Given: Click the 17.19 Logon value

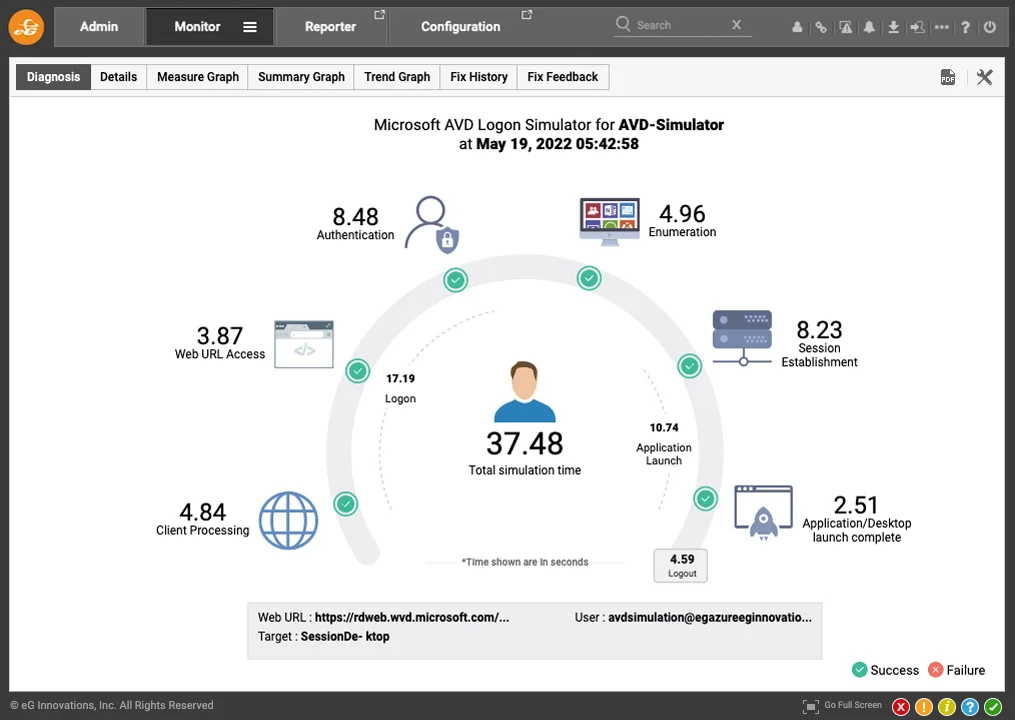Looking at the screenshot, I should coord(400,378).
